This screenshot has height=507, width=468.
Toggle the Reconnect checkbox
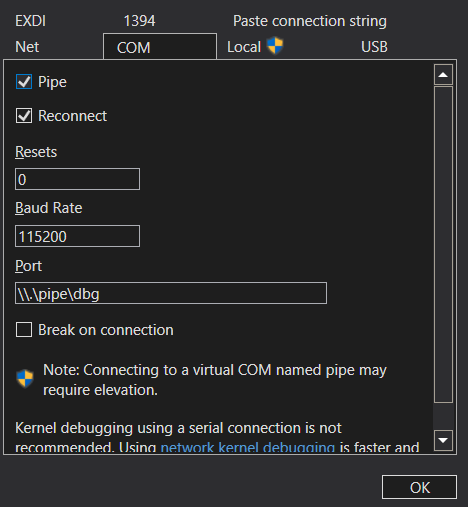24,116
